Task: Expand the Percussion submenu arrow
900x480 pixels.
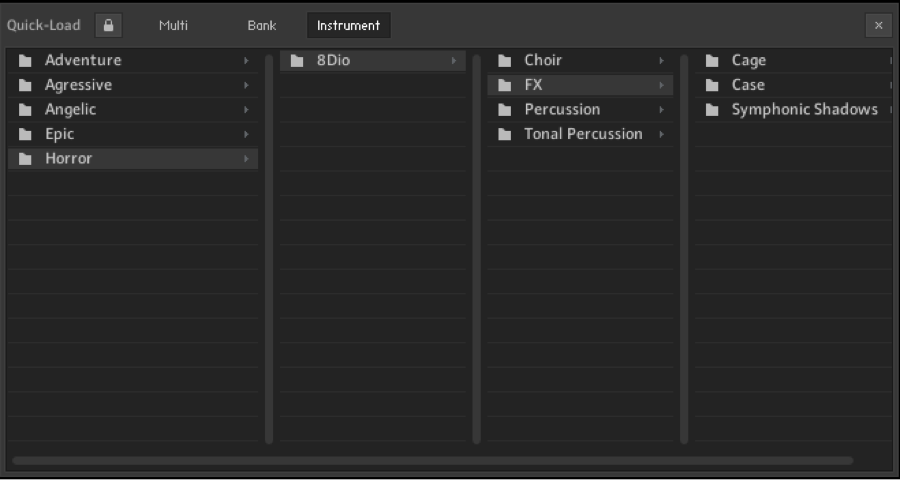Action: tap(661, 110)
